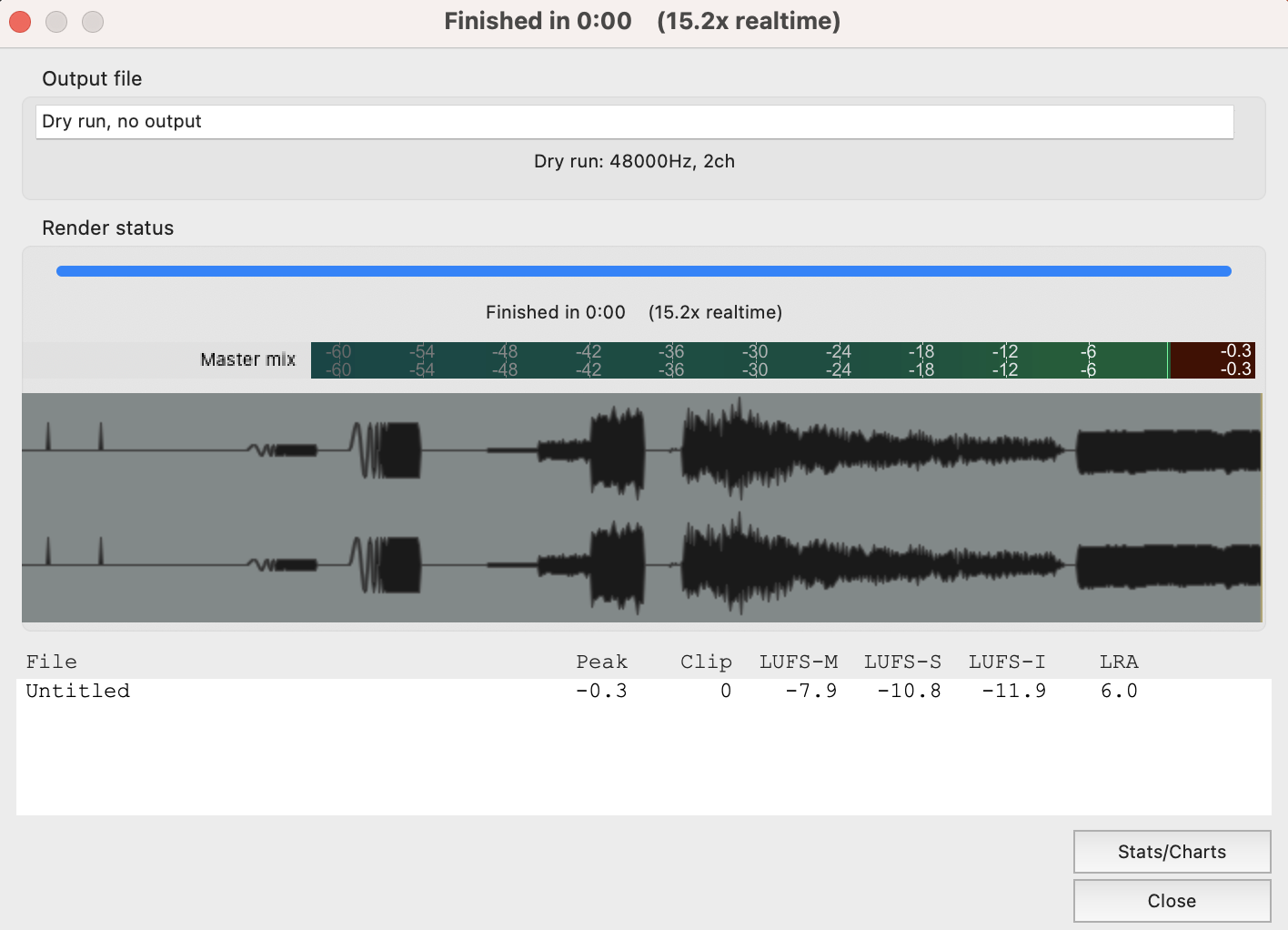Click the Stats/Charts button
Viewport: 1288px width, 930px height.
(1172, 852)
